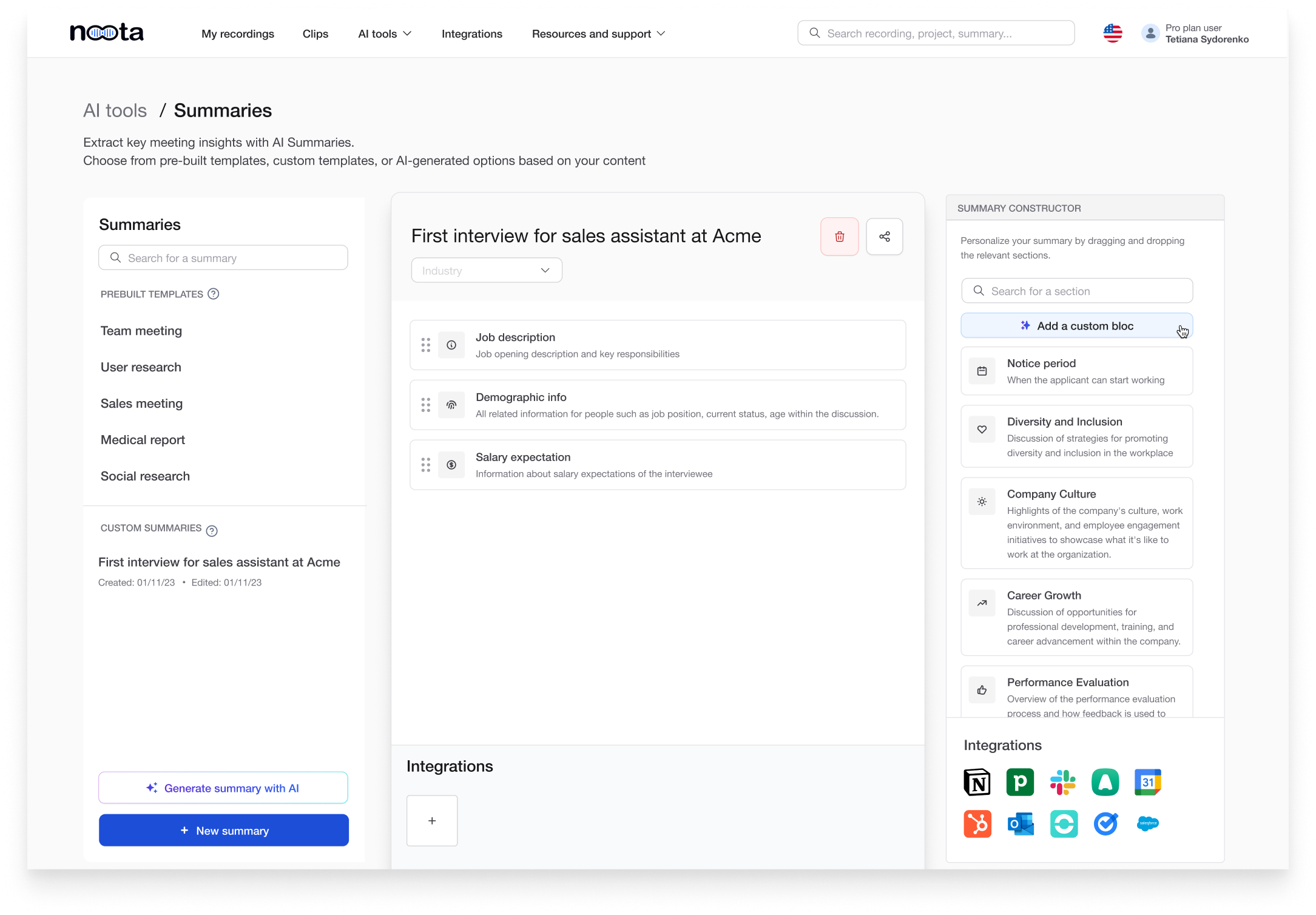Focus the Search for a section field
The height and width of the screenshot is (915, 1316).
[1076, 291]
